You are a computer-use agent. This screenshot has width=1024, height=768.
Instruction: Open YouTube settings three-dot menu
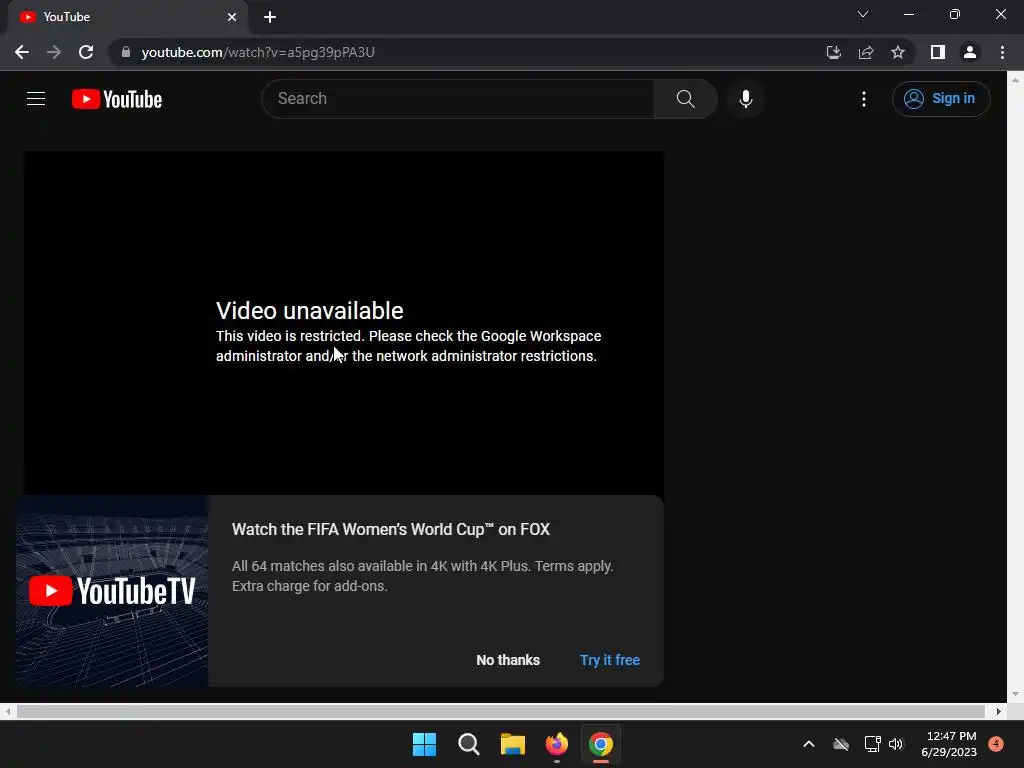[x=863, y=99]
